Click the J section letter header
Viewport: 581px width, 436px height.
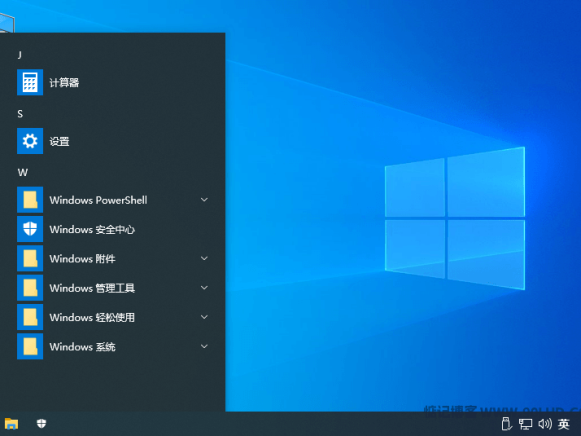(20, 55)
